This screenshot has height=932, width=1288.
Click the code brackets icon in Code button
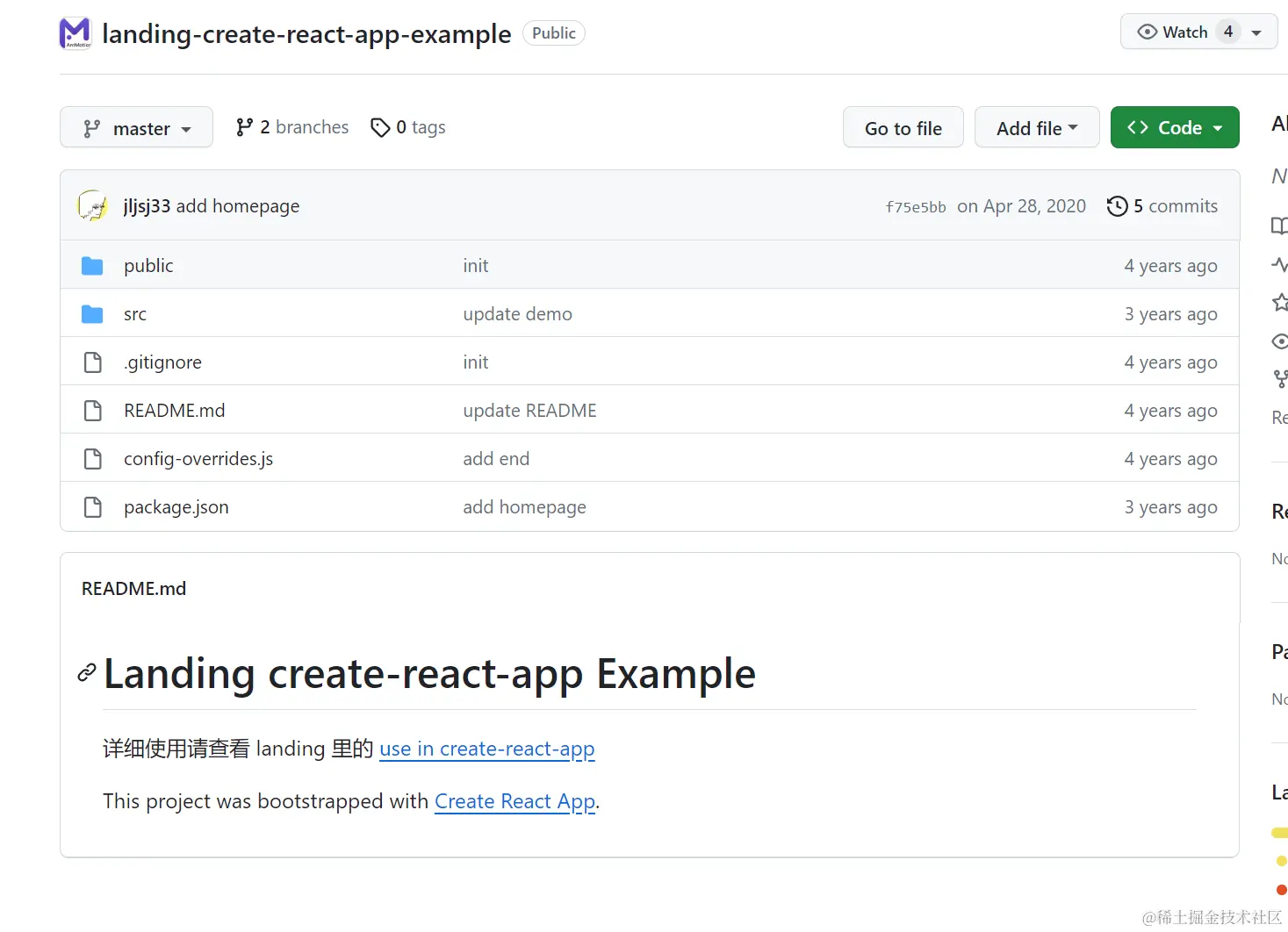1138,127
